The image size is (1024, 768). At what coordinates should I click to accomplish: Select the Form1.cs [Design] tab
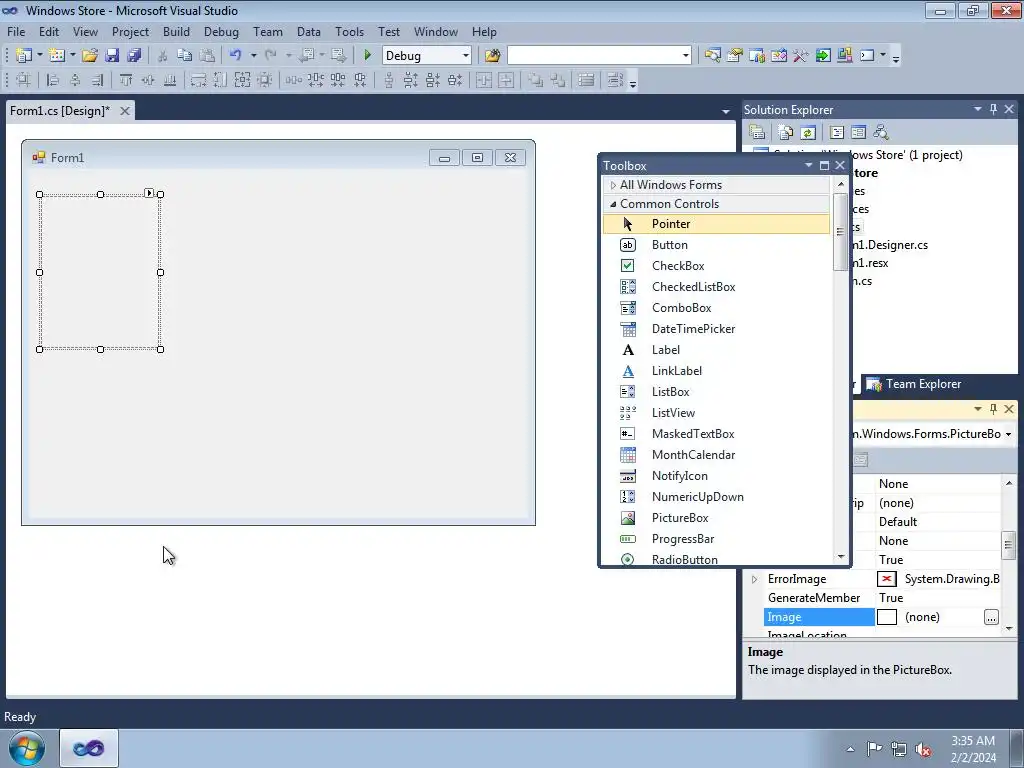pyautogui.click(x=60, y=111)
